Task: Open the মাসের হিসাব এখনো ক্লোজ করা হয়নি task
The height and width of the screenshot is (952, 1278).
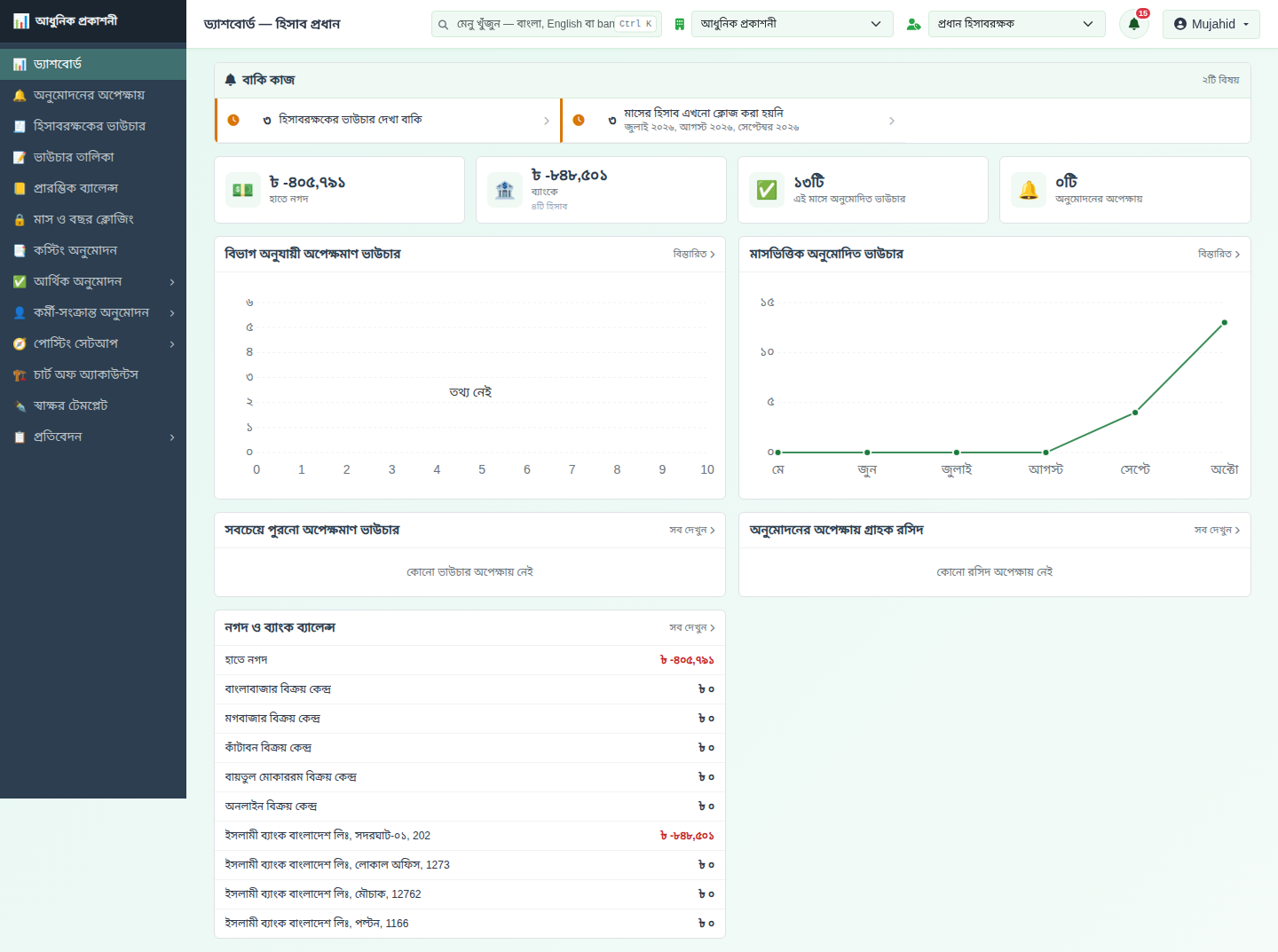Action: [734, 120]
